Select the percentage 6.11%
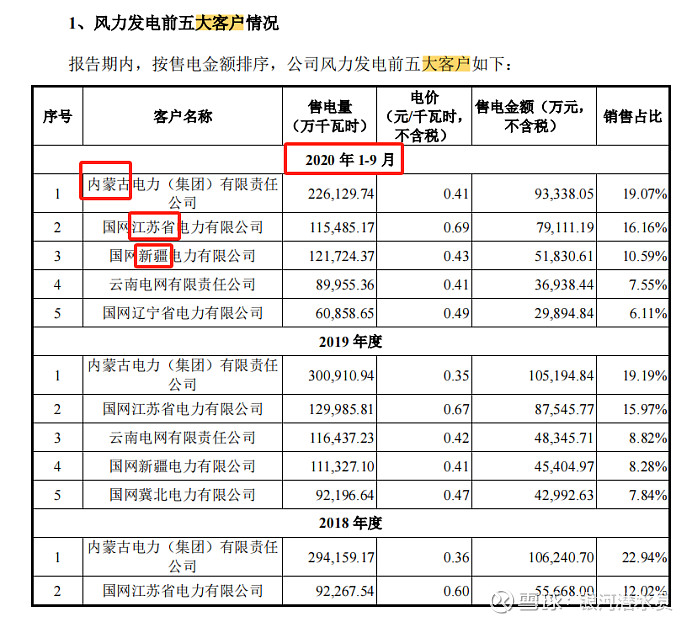693x623 pixels. click(648, 314)
